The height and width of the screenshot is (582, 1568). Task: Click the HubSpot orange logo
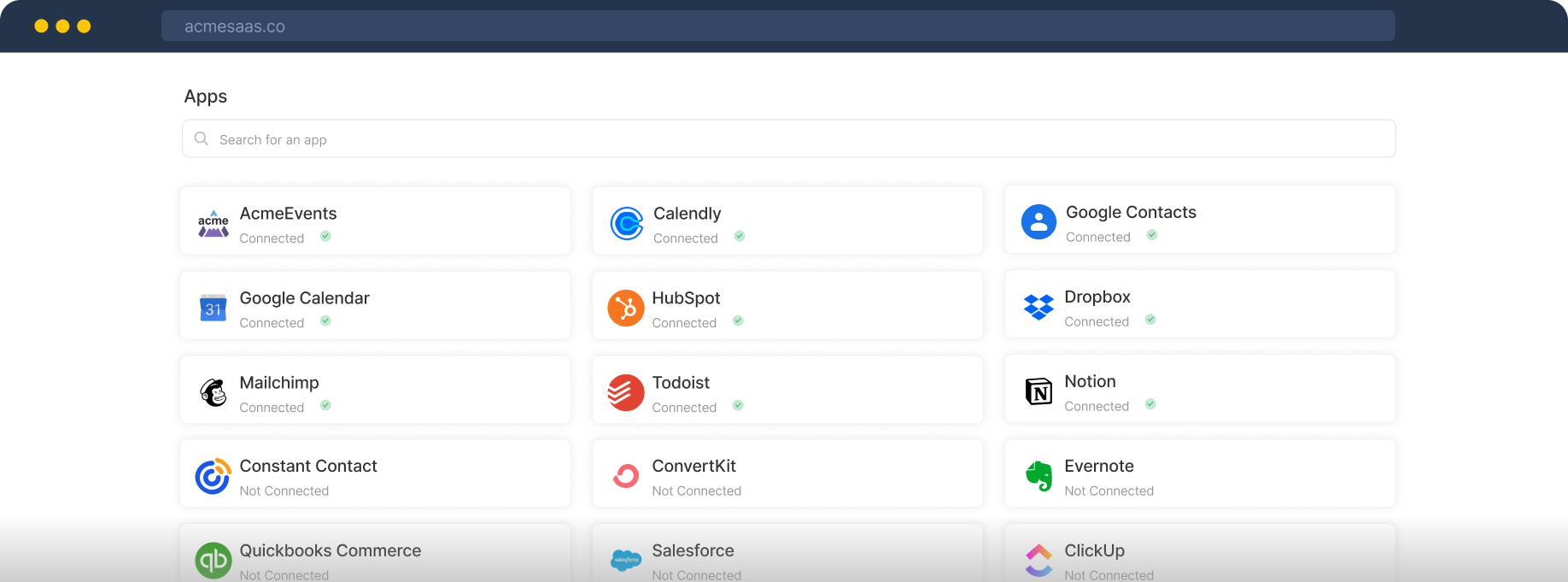point(626,309)
